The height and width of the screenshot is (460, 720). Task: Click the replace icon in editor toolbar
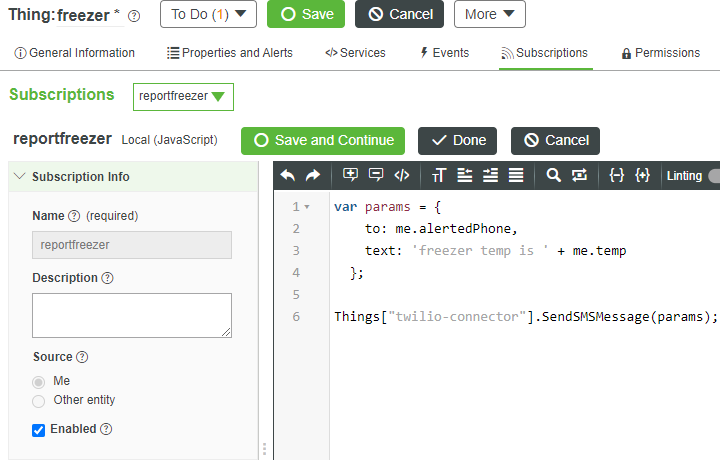pyautogui.click(x=579, y=176)
